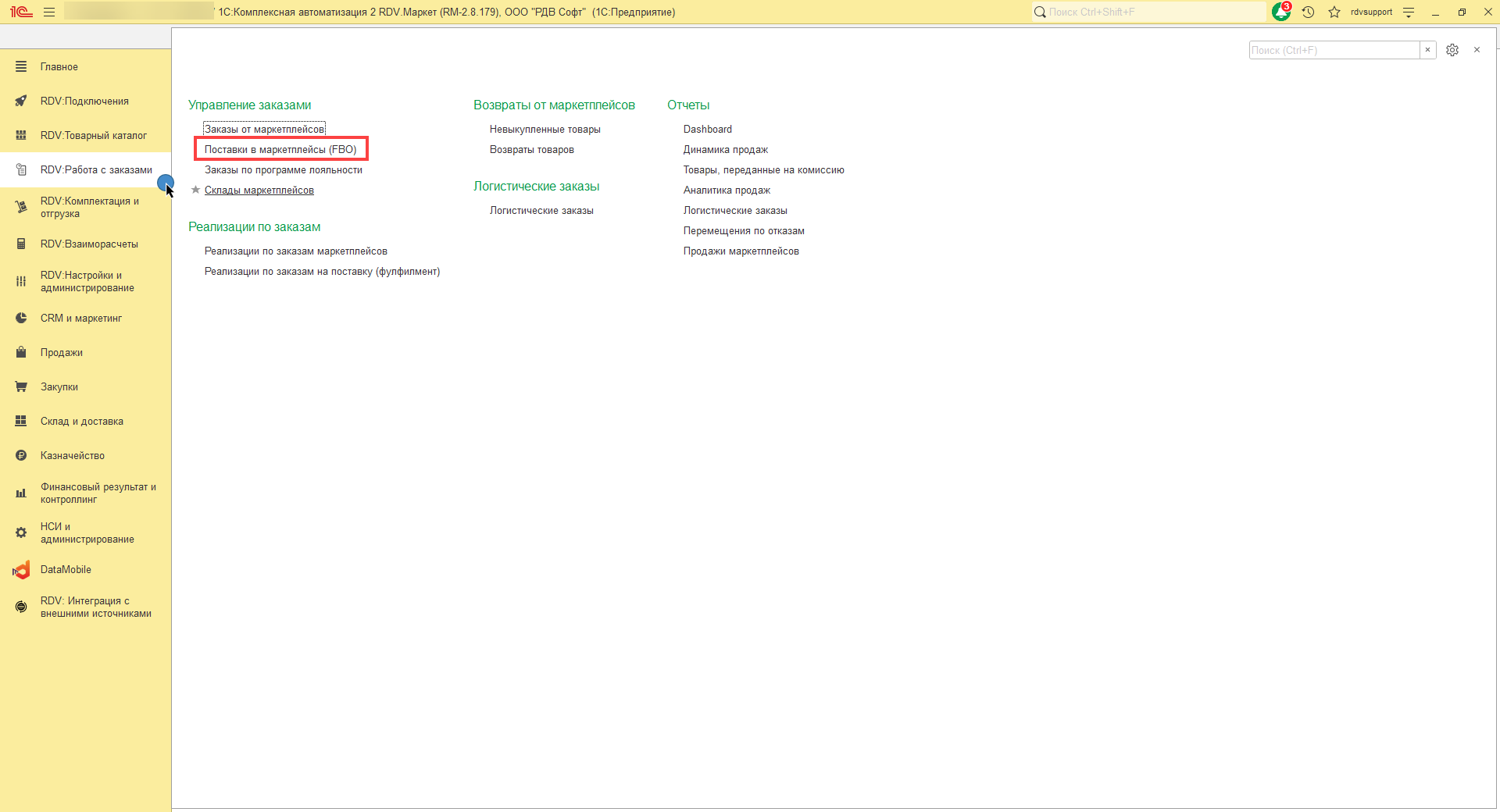
Task: Open the 1C main menu logo
Action: coord(21,12)
